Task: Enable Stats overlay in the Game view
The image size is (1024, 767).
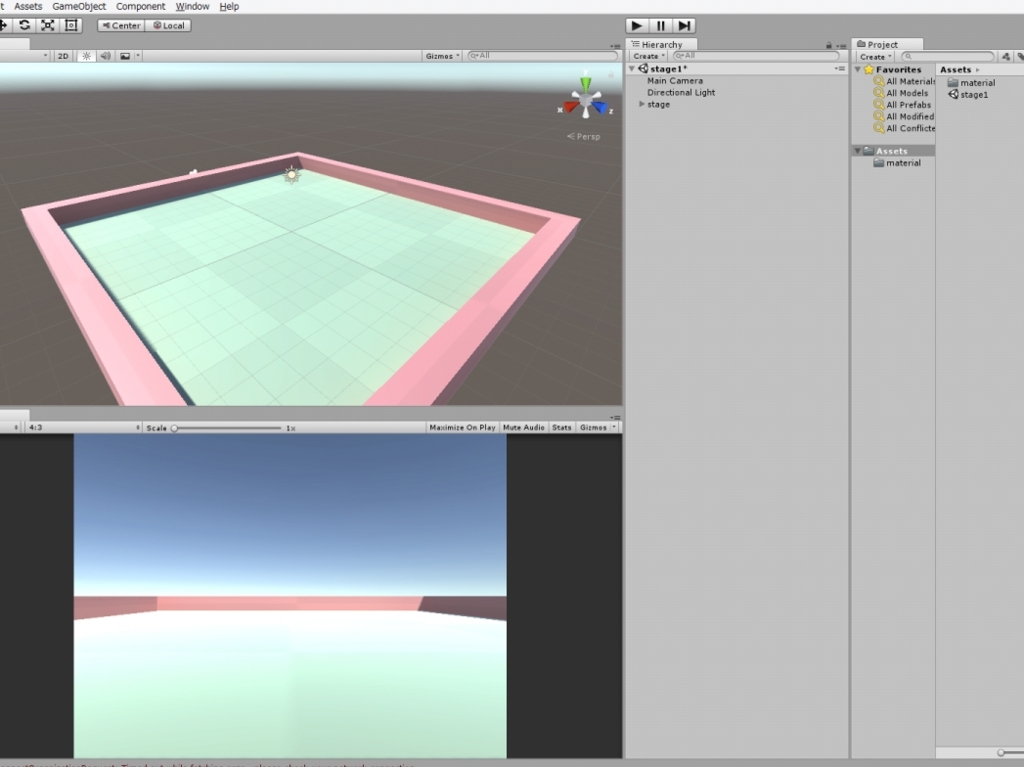Action: (561, 426)
